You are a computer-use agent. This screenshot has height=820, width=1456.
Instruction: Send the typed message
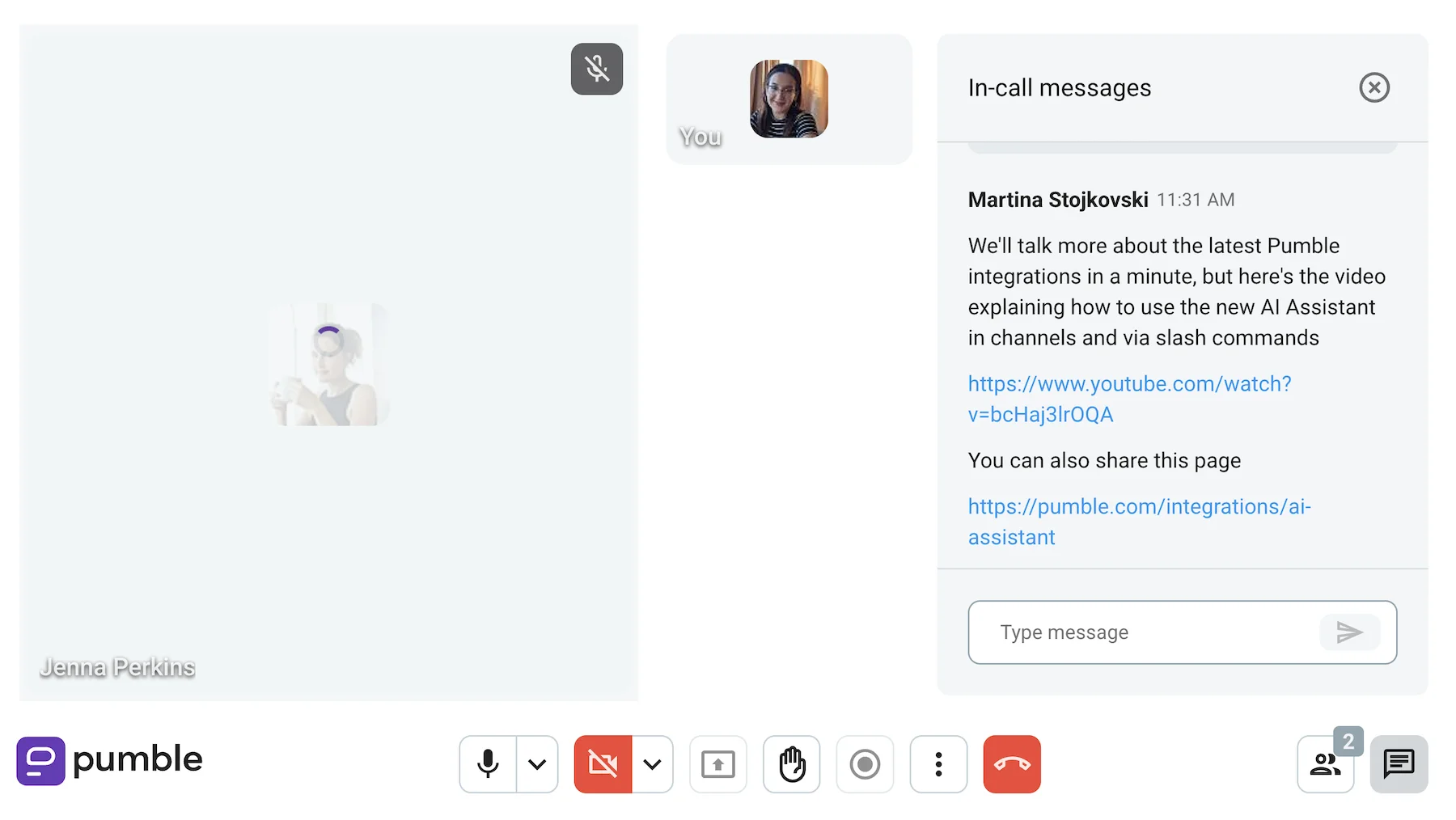1349,632
